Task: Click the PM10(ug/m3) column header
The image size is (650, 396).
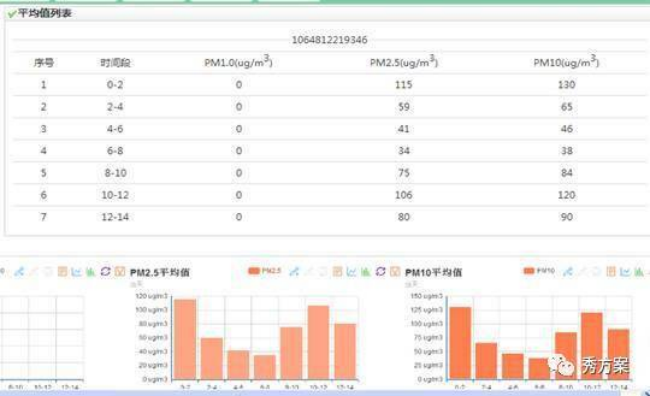Action: (x=566, y=61)
